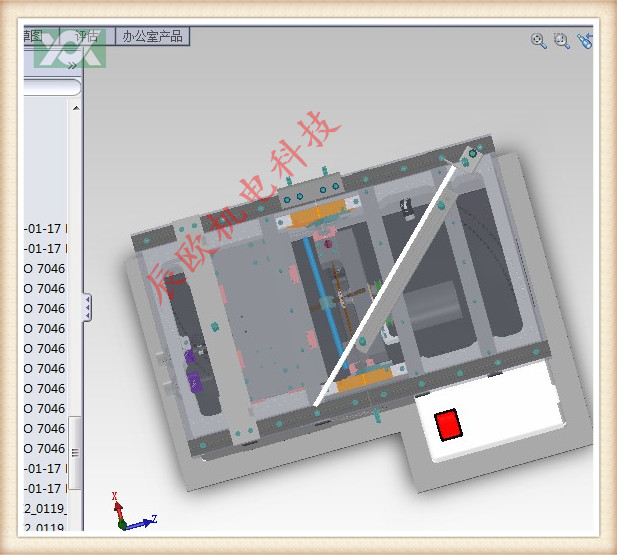Click the blue Z axis of the triad
The height and width of the screenshot is (555, 617).
pyautogui.click(x=141, y=523)
